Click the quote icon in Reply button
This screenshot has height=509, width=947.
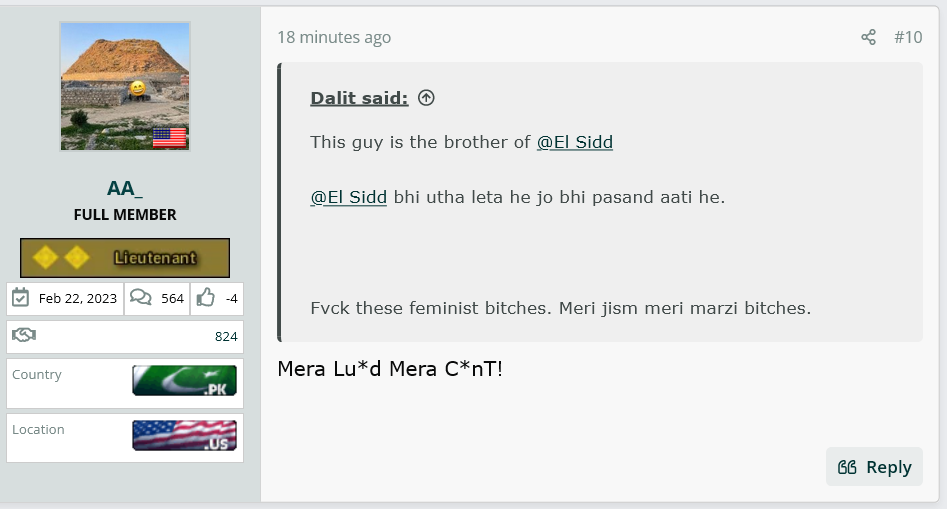847,467
